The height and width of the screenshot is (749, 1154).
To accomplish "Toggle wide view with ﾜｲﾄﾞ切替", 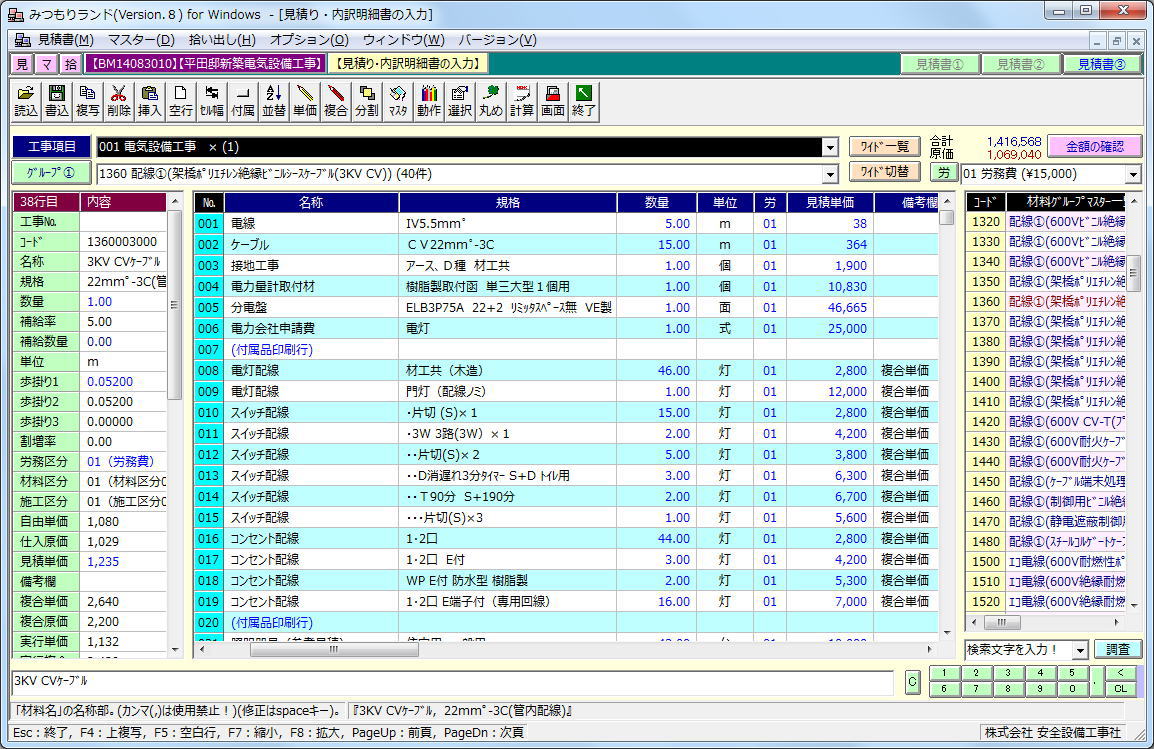I will coord(884,172).
